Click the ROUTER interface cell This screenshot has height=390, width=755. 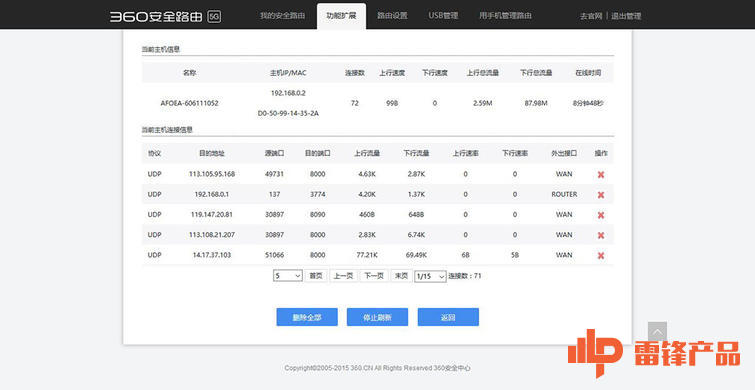pos(564,195)
